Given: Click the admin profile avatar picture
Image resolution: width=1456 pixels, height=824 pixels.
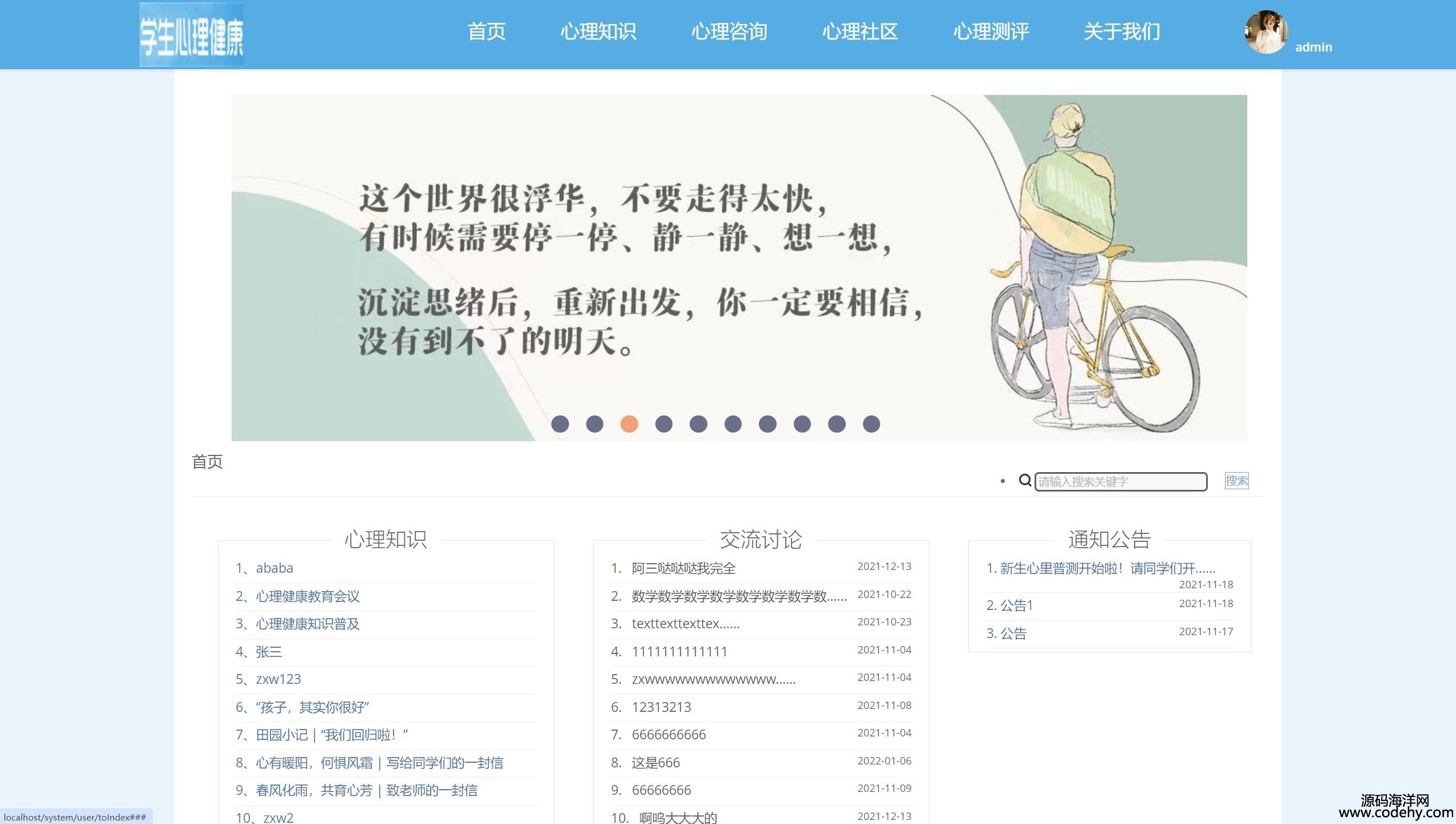Looking at the screenshot, I should [1266, 33].
